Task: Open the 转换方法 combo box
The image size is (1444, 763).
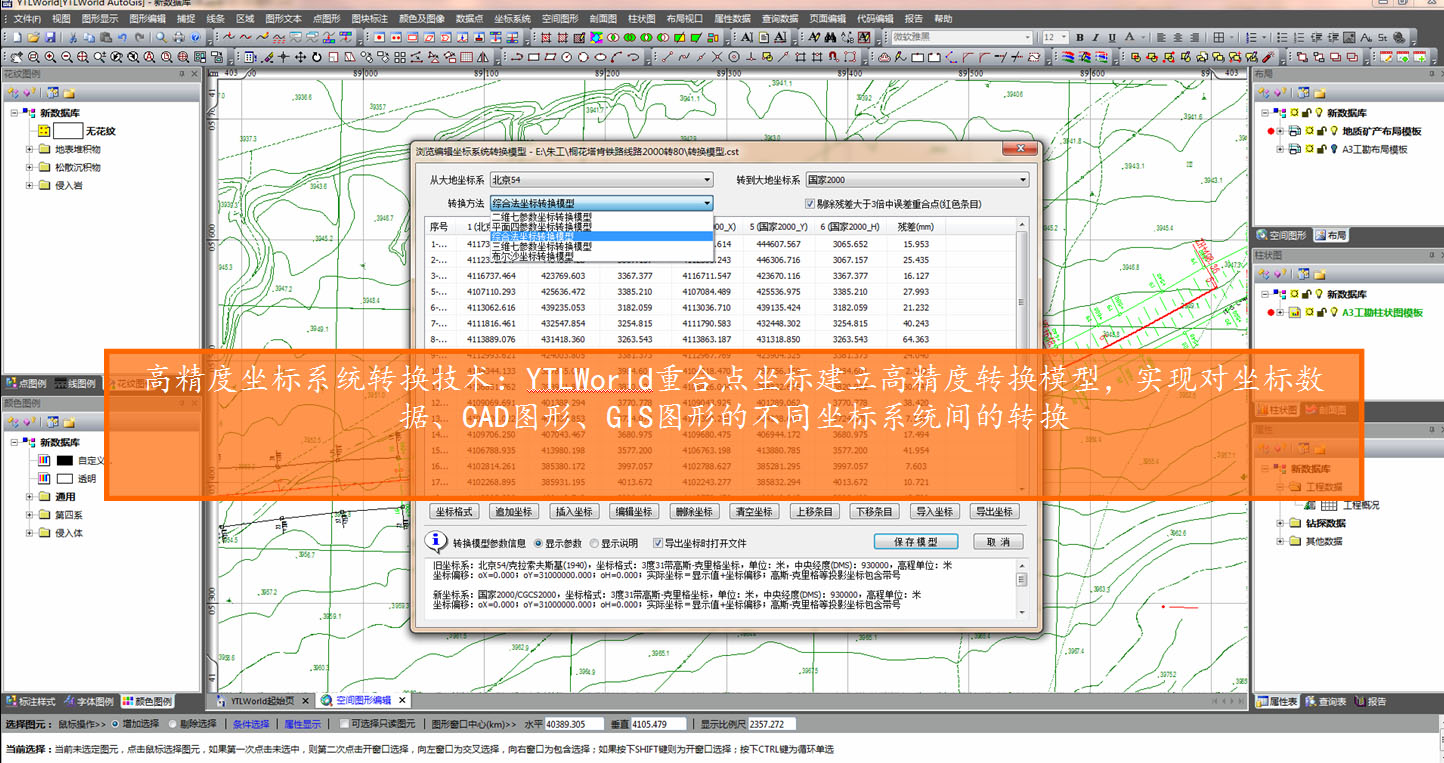Action: click(x=601, y=203)
